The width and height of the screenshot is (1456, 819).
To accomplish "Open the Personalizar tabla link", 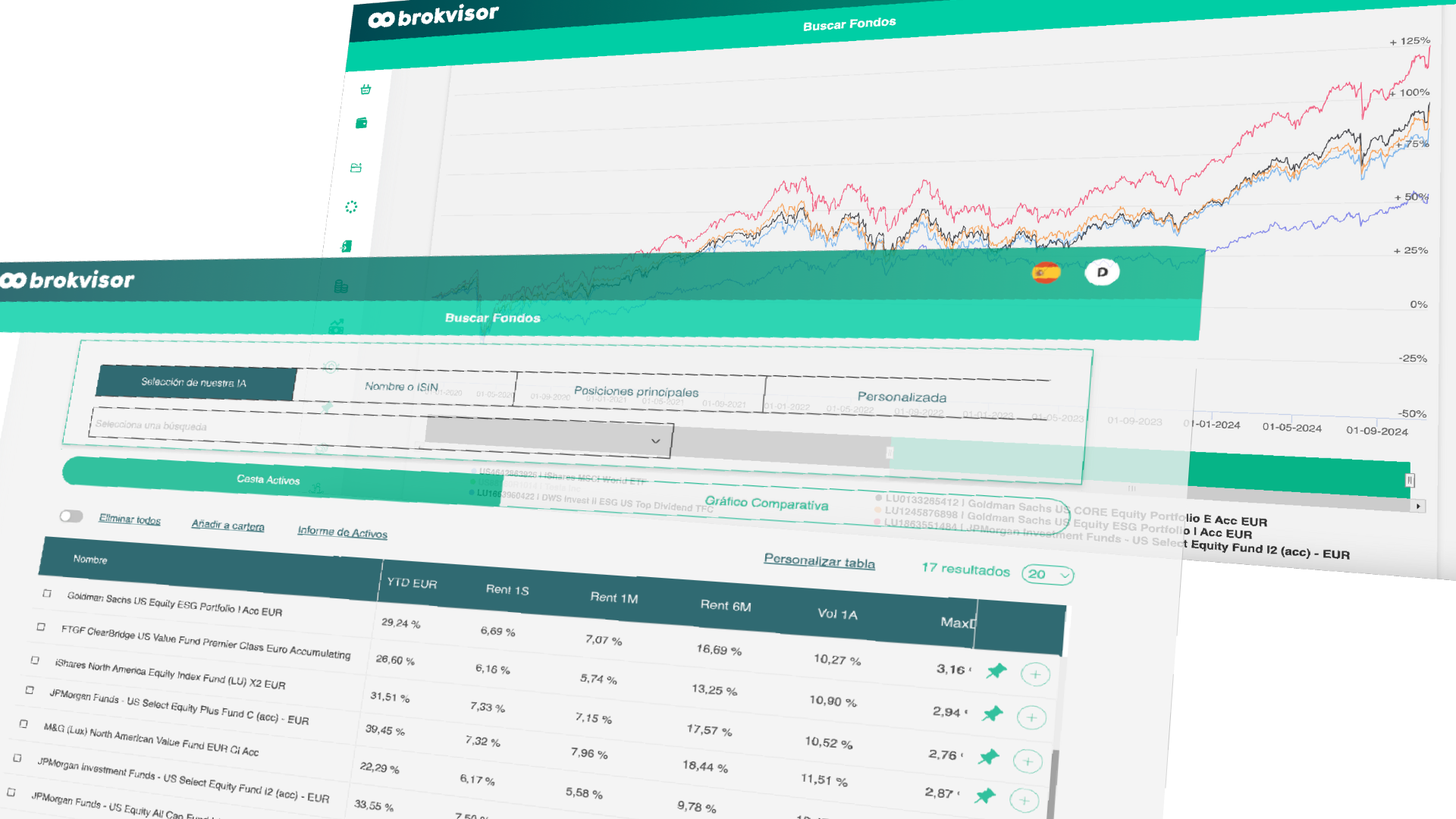I will pyautogui.click(x=819, y=561).
